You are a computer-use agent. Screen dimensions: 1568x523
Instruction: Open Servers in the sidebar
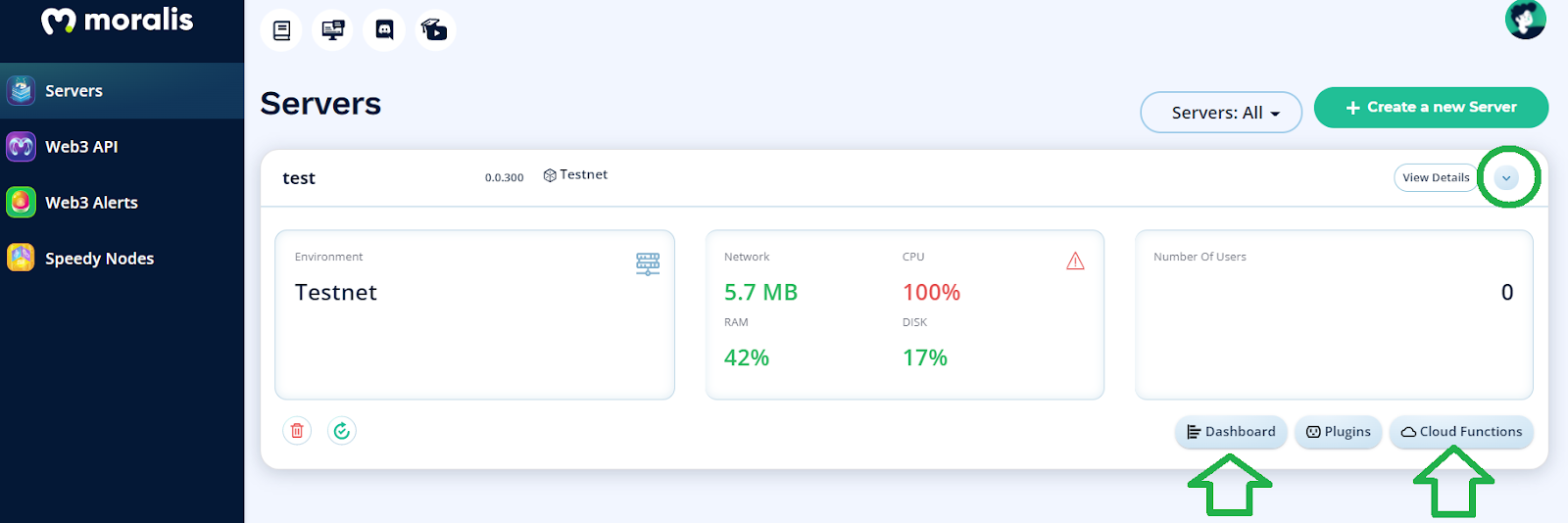122,91
